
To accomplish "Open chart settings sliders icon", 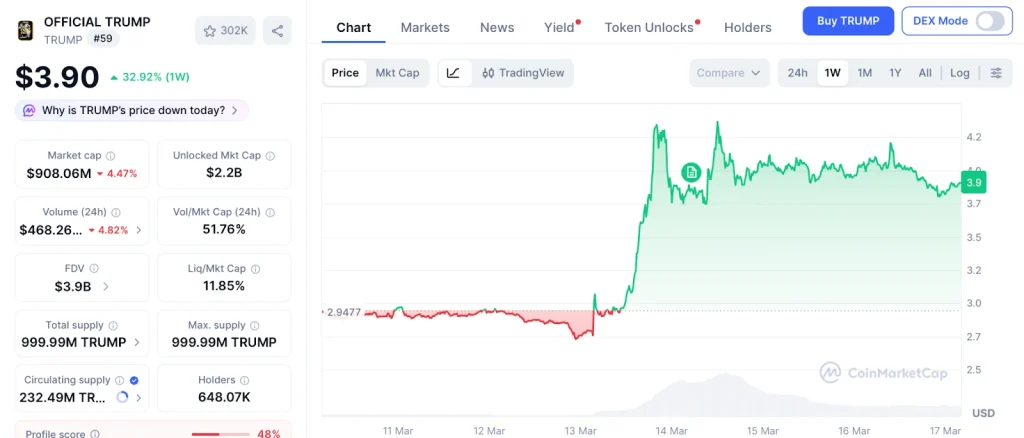I will point(996,73).
